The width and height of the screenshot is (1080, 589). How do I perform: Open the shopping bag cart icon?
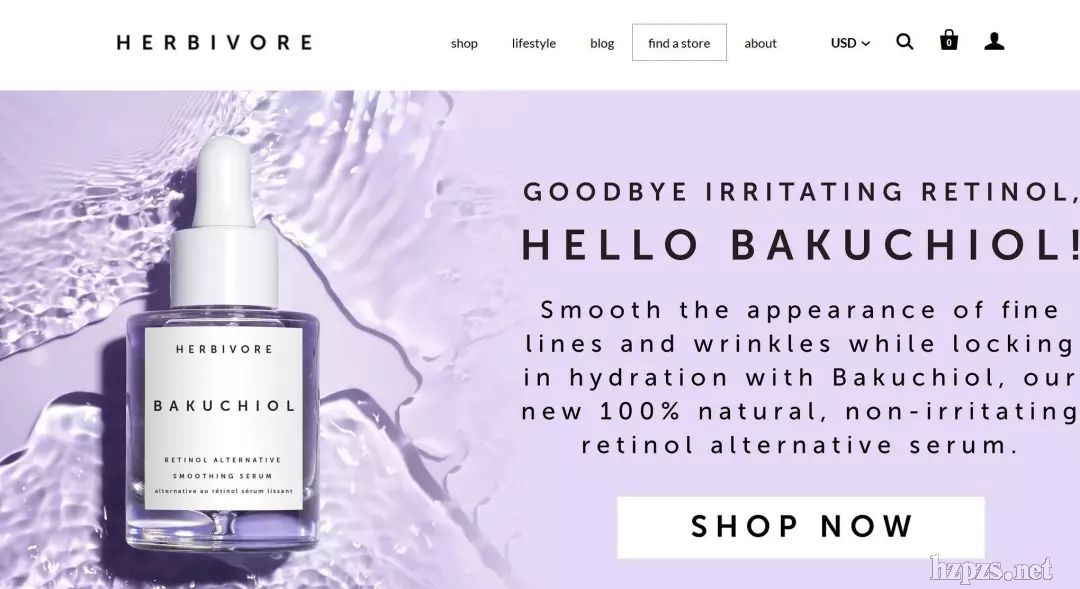(949, 40)
